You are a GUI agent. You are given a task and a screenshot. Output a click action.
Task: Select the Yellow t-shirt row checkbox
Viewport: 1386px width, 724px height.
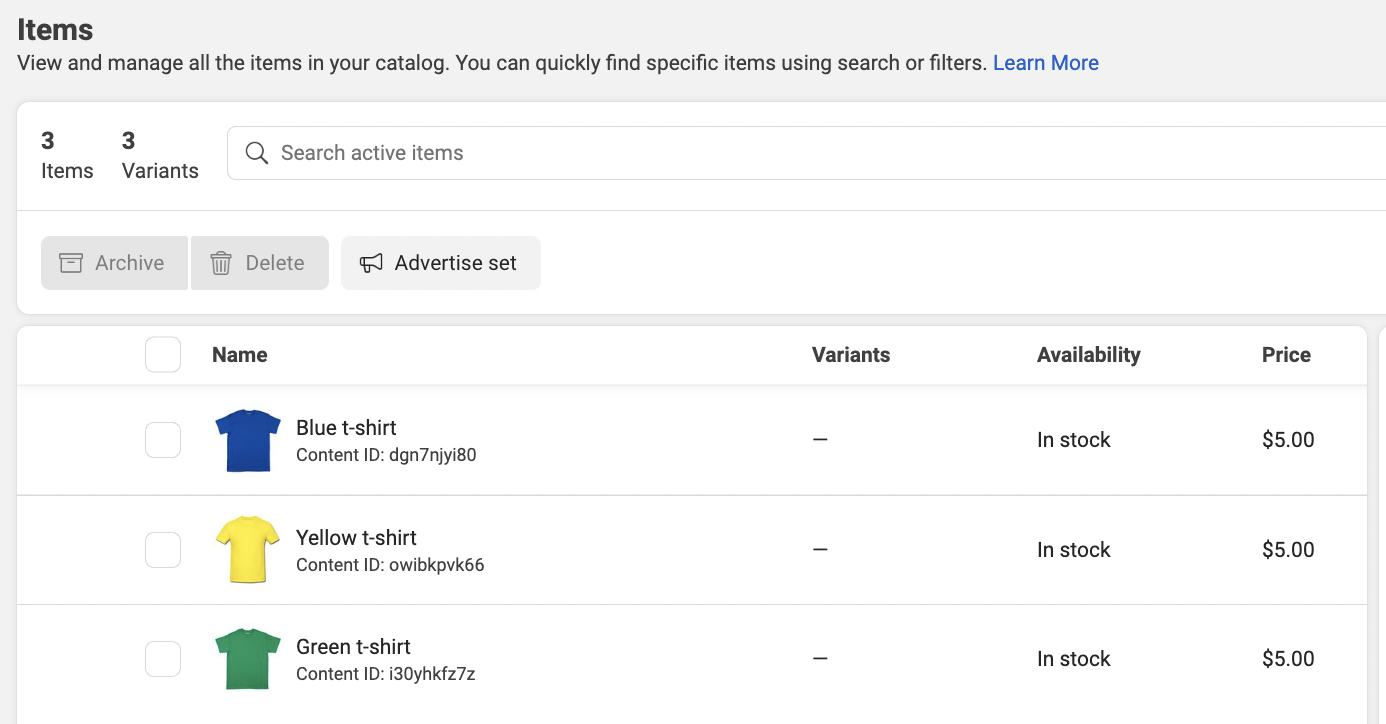pyautogui.click(x=163, y=549)
